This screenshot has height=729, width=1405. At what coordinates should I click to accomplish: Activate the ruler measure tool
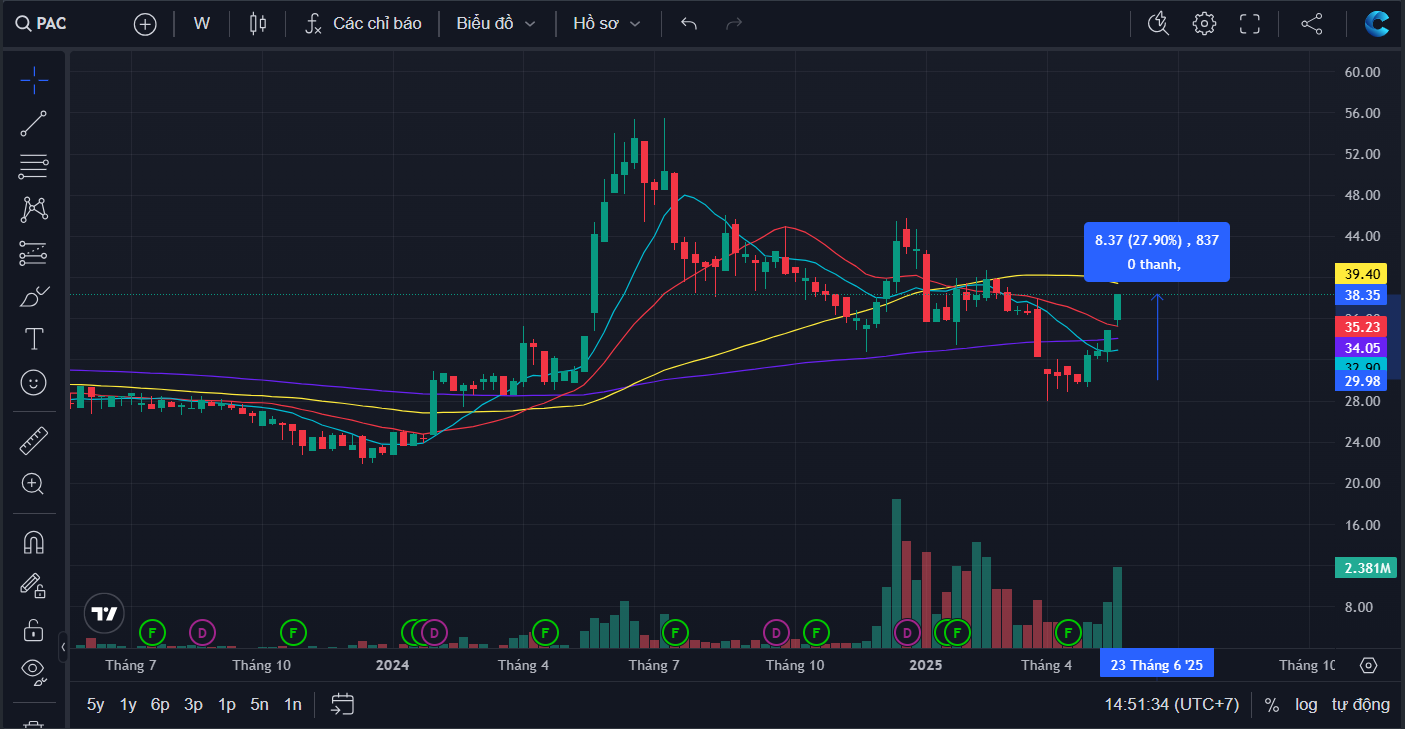point(33,440)
